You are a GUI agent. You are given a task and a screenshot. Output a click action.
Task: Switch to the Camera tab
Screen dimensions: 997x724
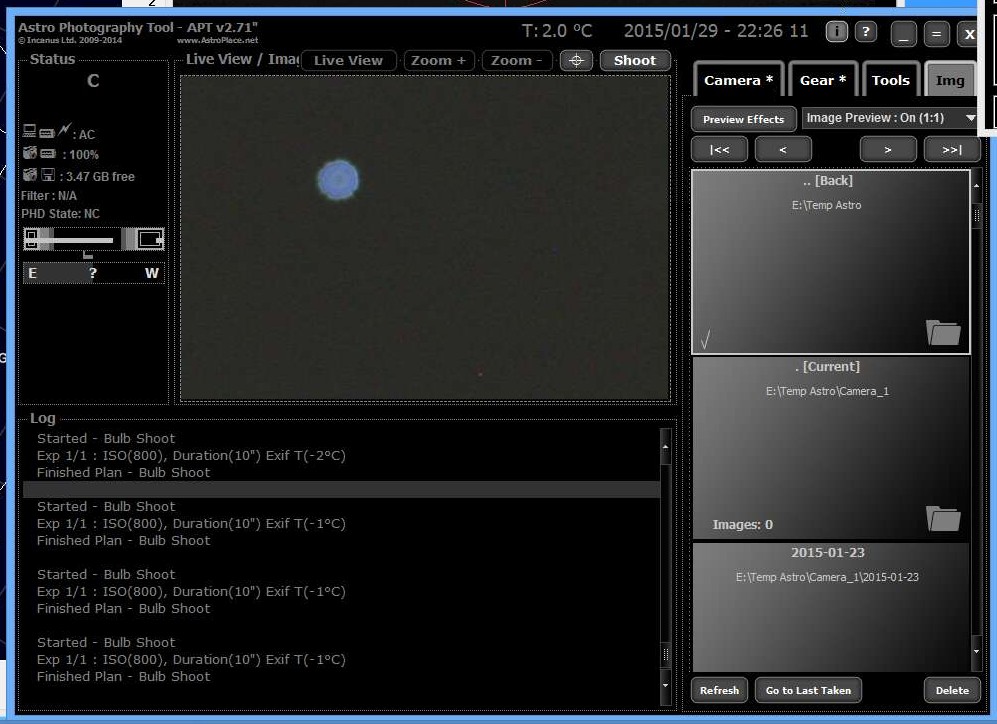tap(738, 80)
